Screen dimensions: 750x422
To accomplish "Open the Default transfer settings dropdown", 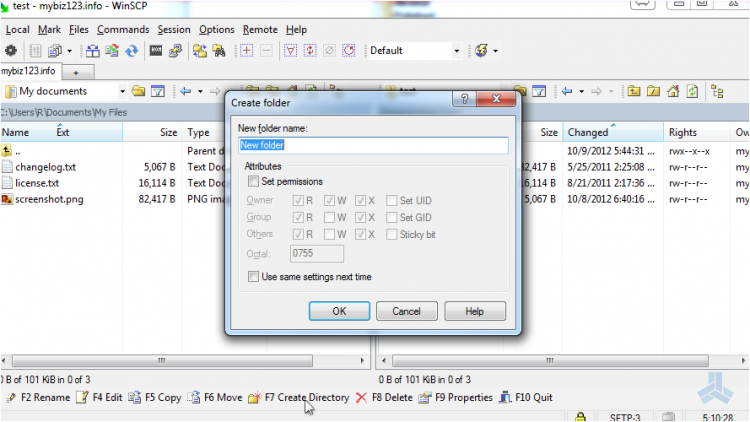I will point(457,51).
